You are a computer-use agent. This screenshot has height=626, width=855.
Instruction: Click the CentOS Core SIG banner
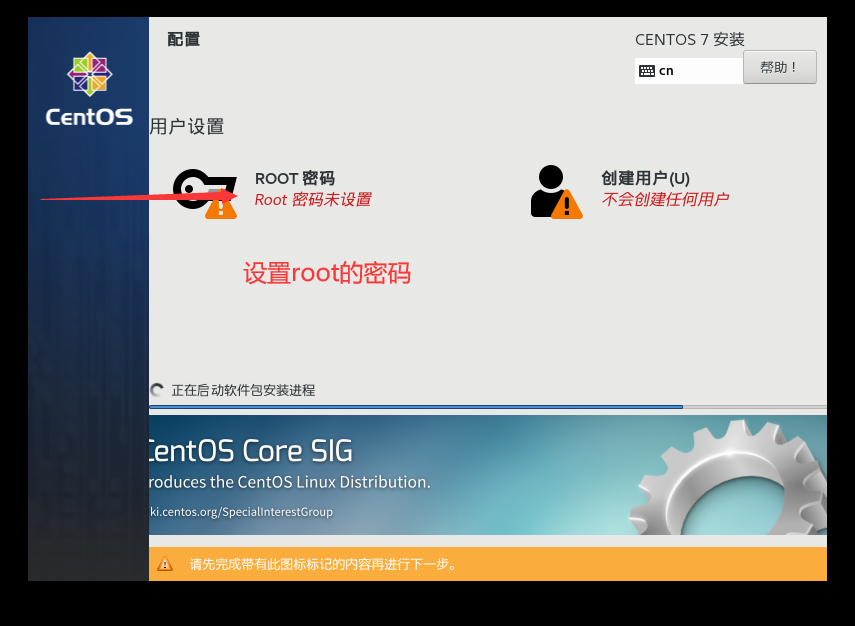(488, 475)
